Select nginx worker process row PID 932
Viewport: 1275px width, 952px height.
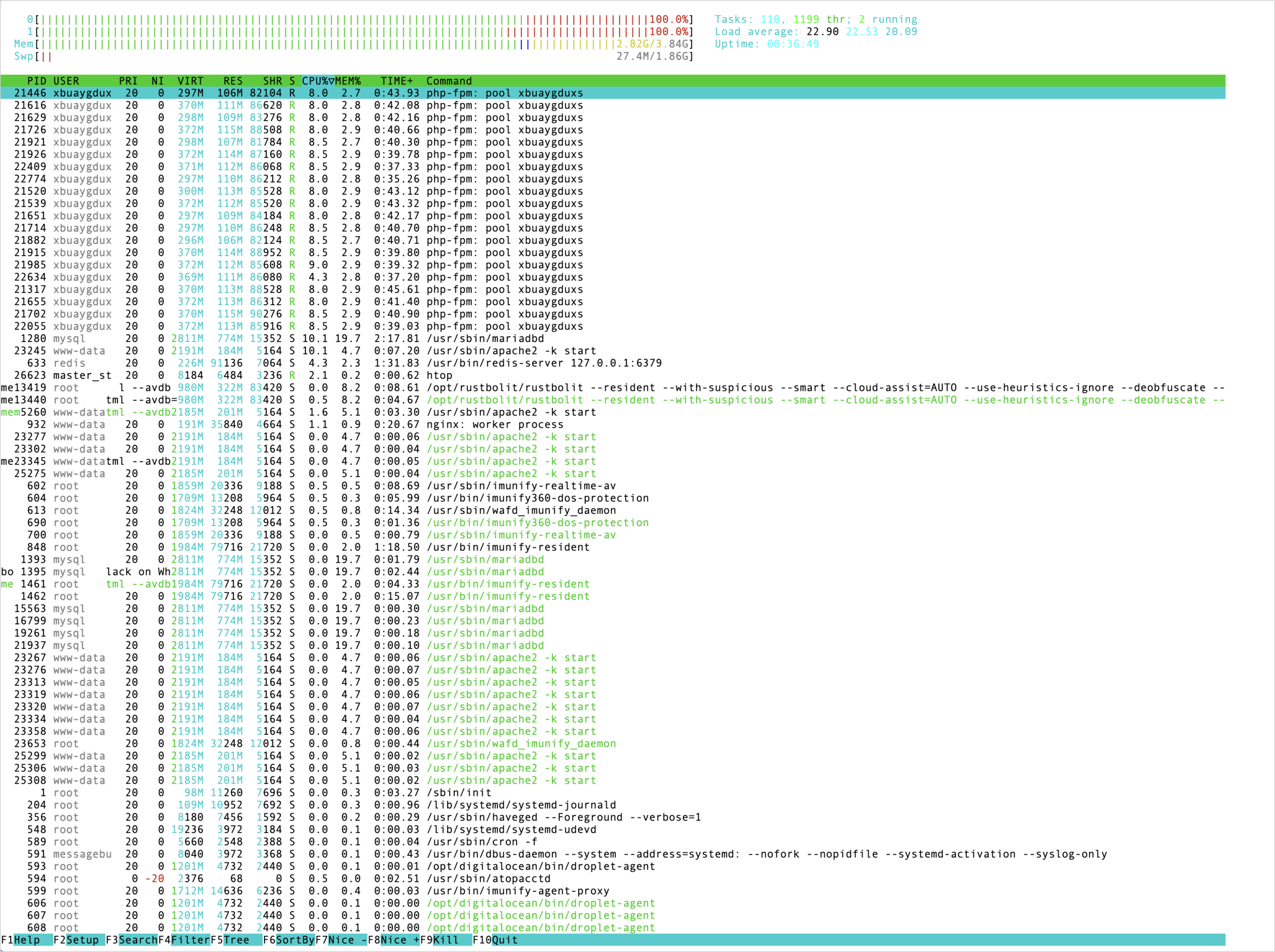[x=613, y=424]
